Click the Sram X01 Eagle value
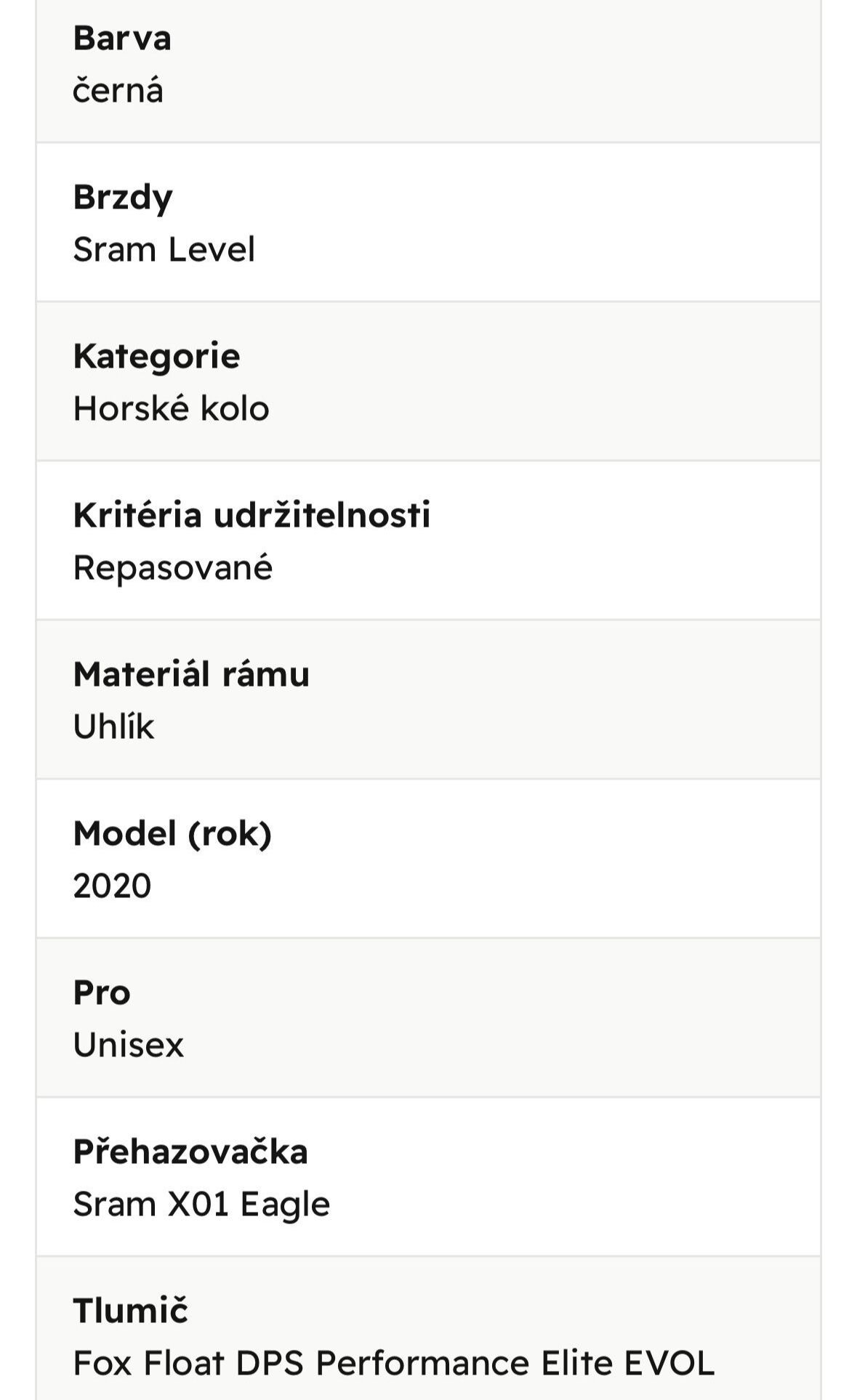This screenshot has width=857, height=1400. 202,1205
